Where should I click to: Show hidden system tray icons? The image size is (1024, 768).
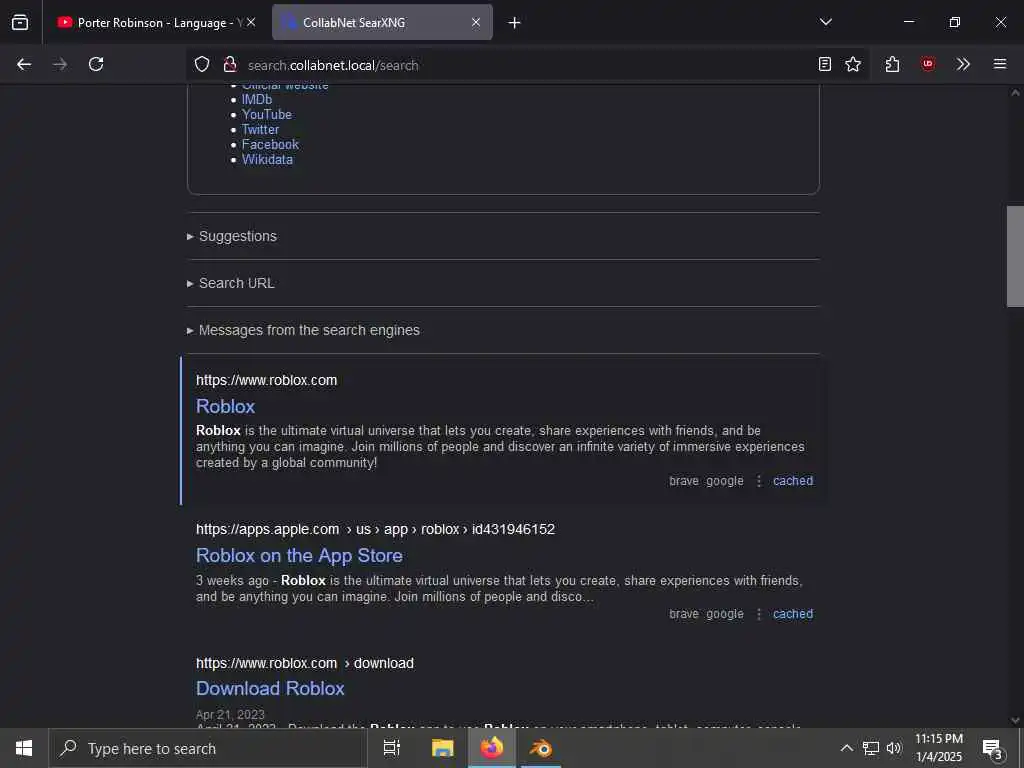point(846,748)
